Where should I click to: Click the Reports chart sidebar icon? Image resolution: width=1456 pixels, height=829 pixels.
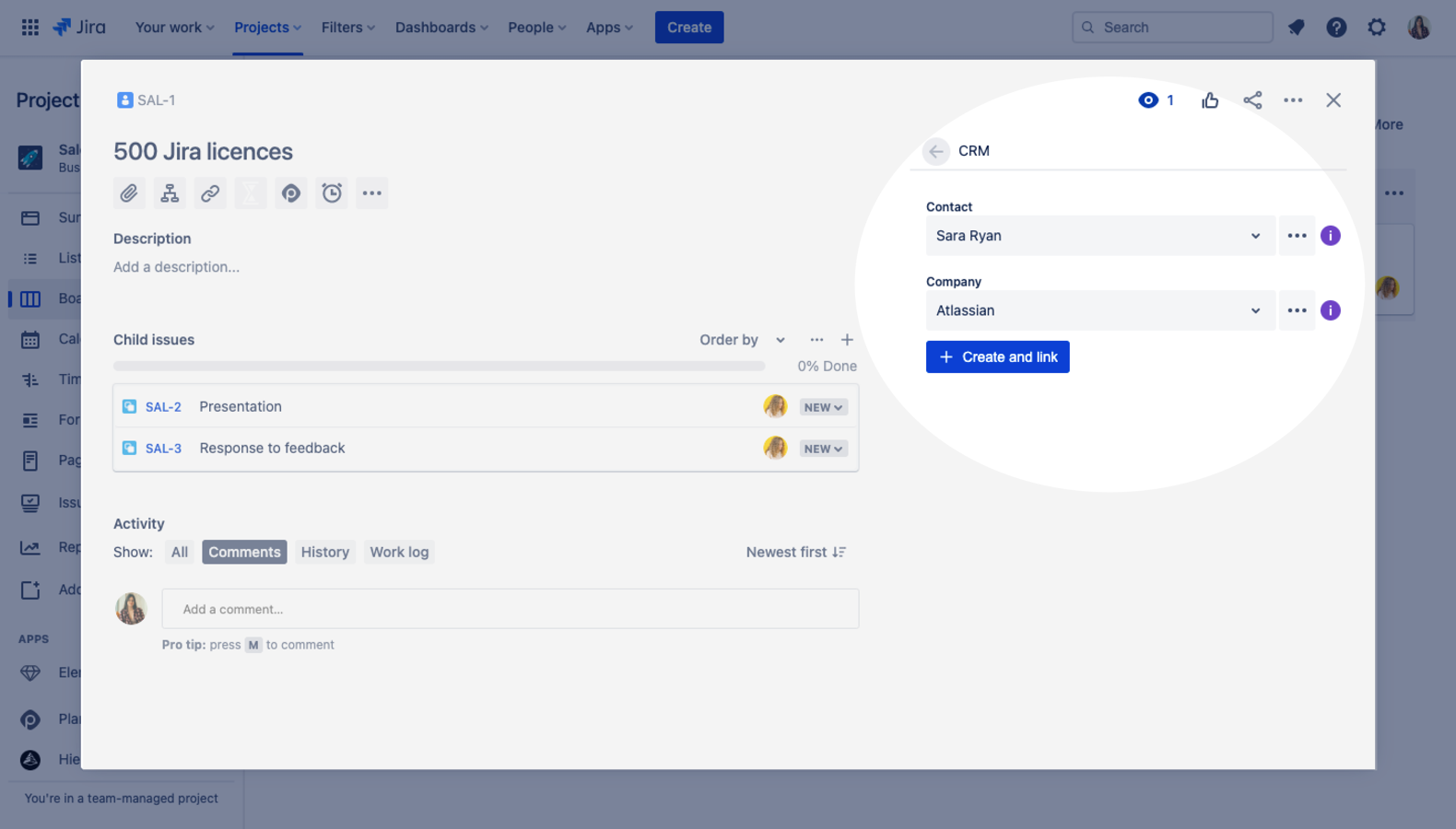point(30,547)
